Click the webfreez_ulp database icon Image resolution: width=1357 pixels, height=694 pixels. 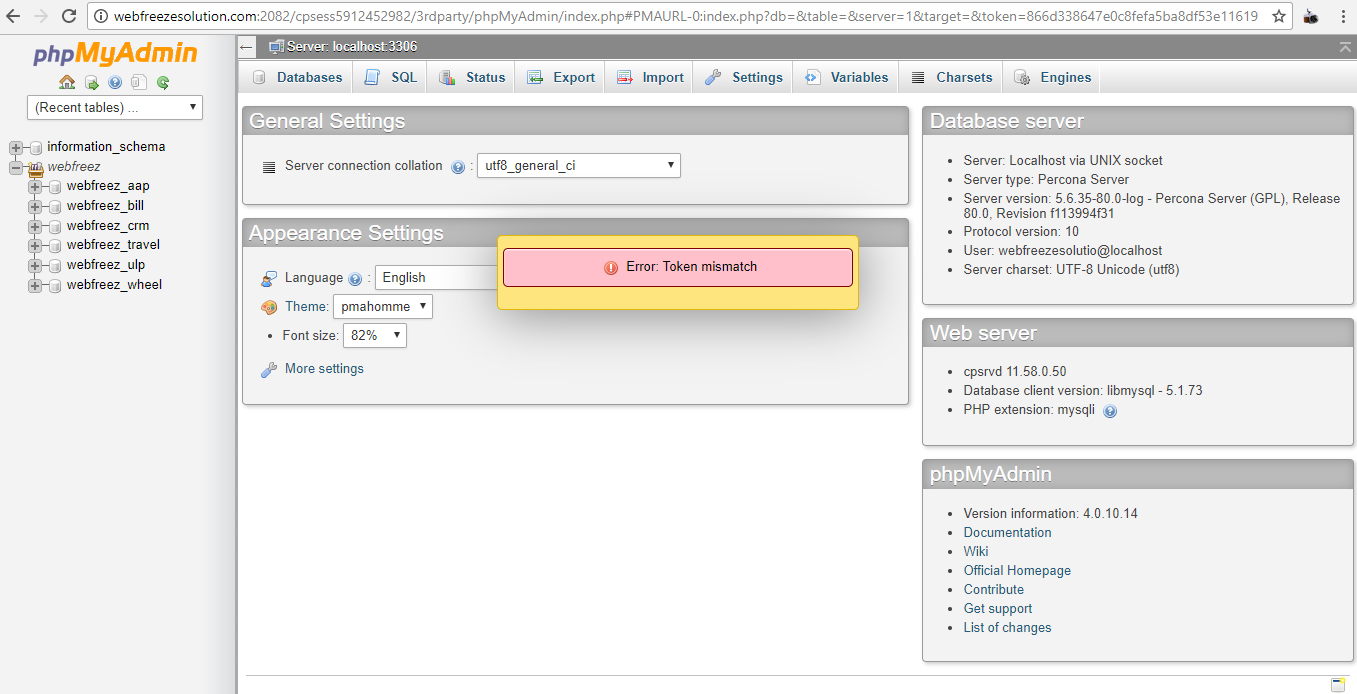pyautogui.click(x=56, y=266)
